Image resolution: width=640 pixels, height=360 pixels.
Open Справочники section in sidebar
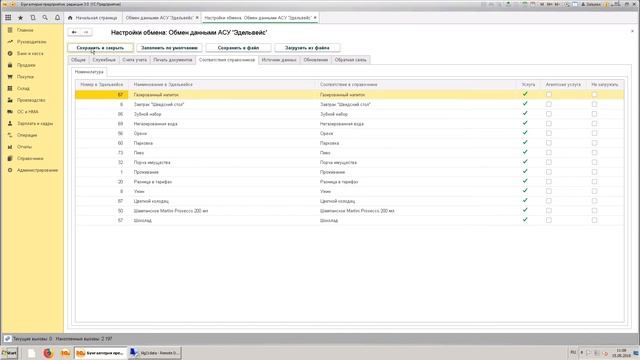[x=30, y=158]
